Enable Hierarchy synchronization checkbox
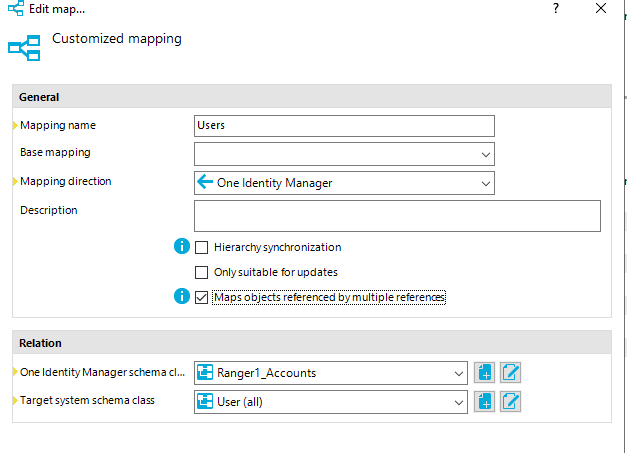 (202, 247)
